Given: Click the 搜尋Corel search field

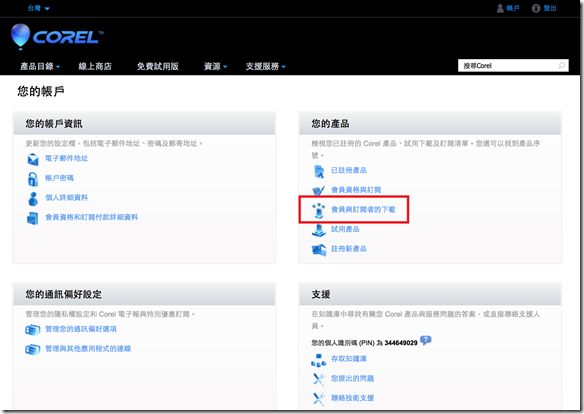Looking at the screenshot, I should click(513, 66).
